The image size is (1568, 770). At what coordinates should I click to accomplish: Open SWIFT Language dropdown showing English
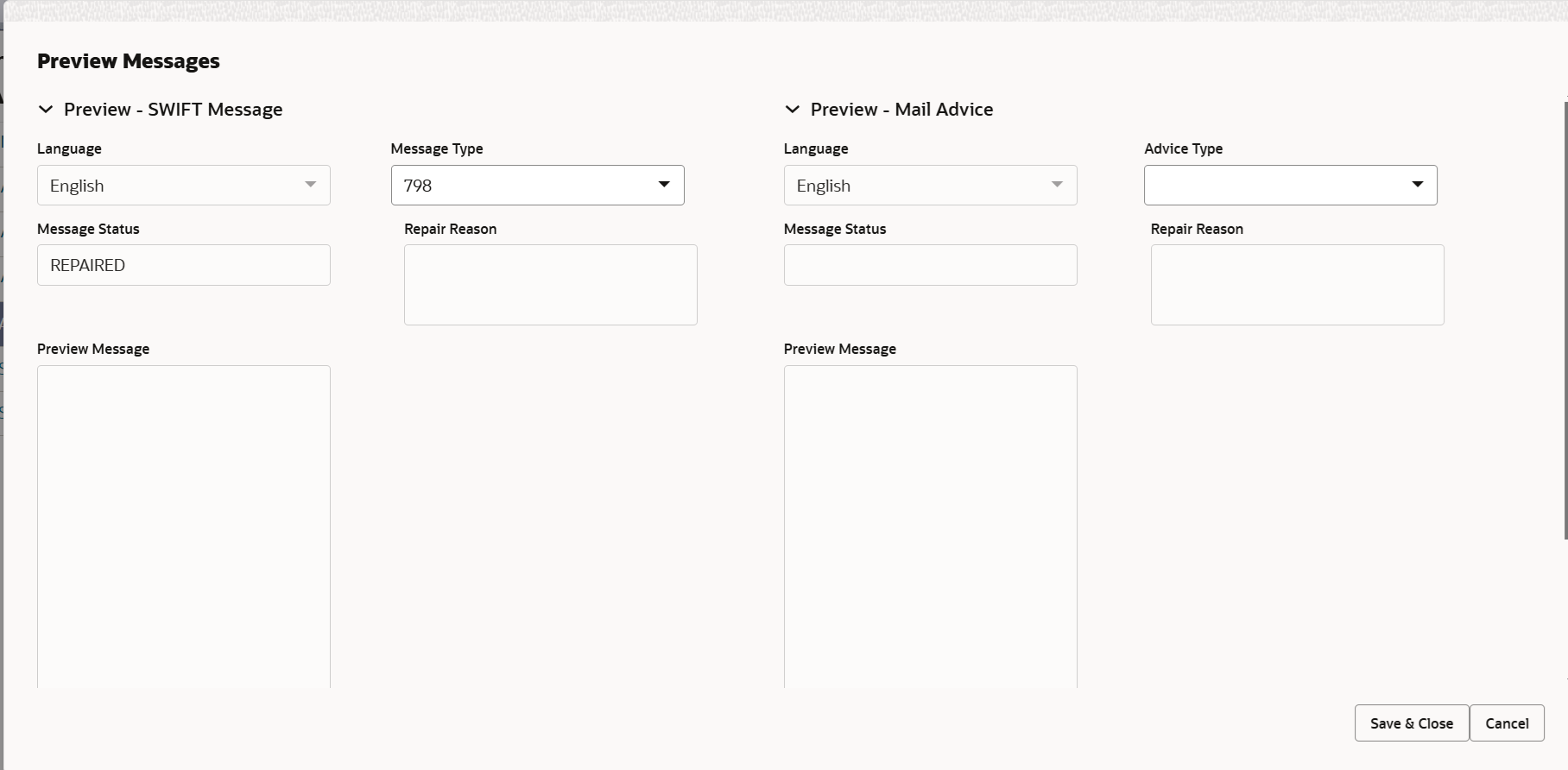pos(184,185)
